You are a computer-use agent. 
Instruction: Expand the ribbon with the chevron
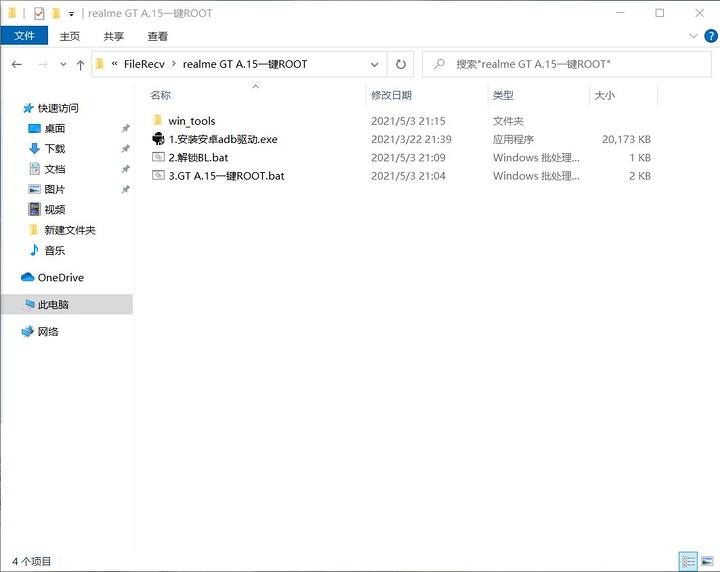click(x=693, y=36)
